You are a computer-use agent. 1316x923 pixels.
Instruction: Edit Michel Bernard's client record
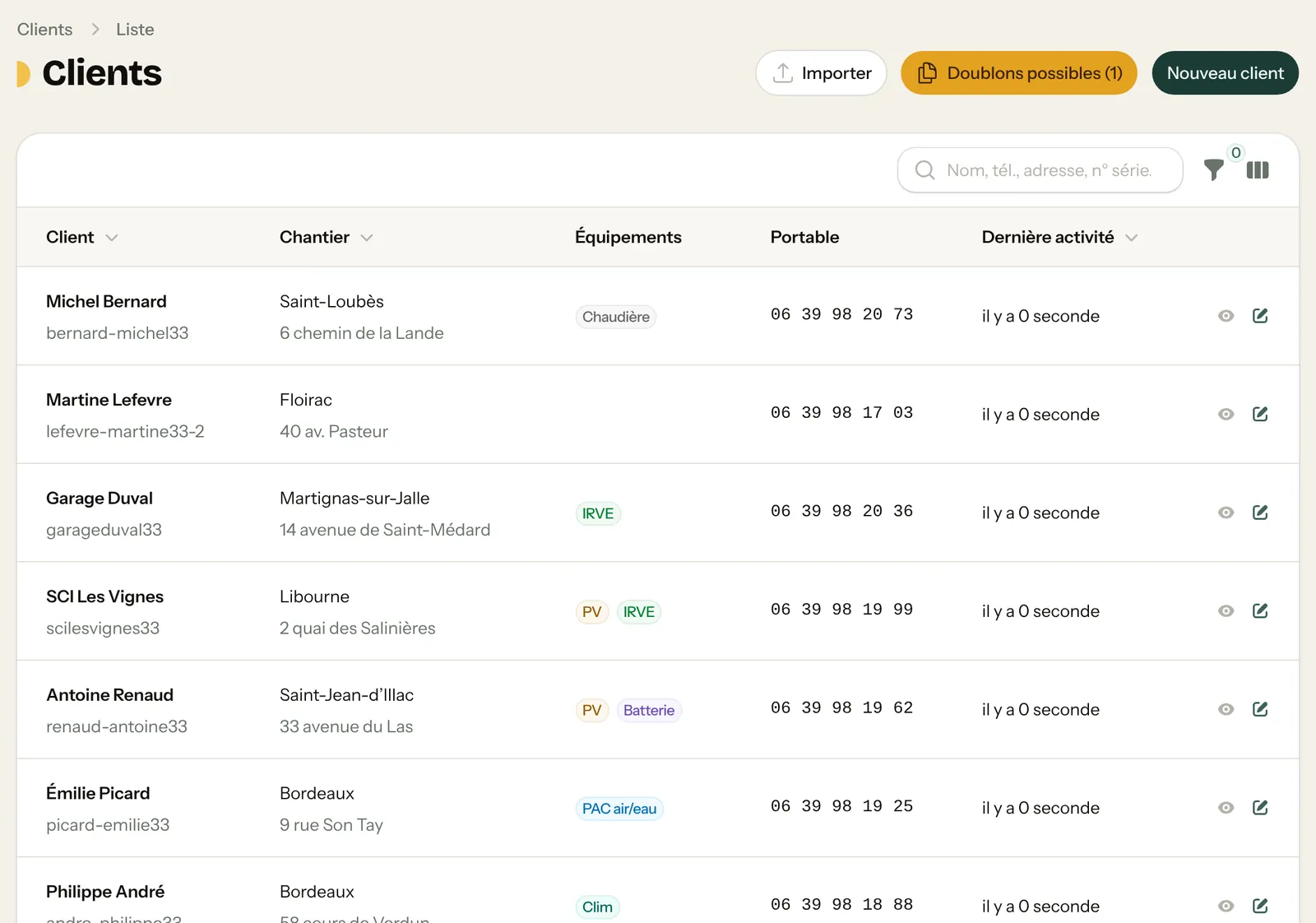(x=1260, y=316)
